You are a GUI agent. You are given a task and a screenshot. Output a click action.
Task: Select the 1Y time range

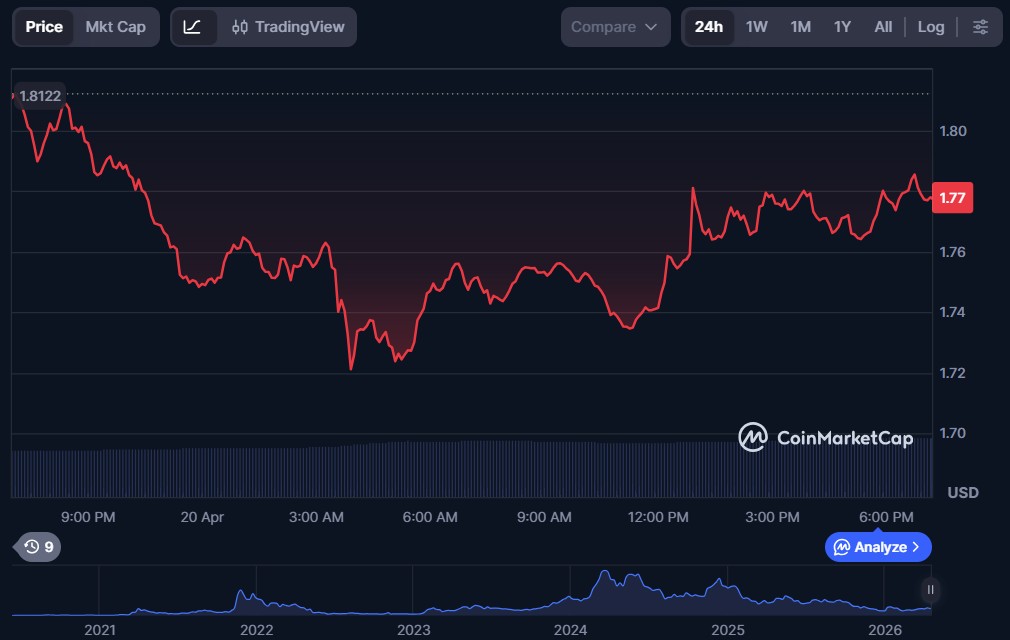(842, 27)
